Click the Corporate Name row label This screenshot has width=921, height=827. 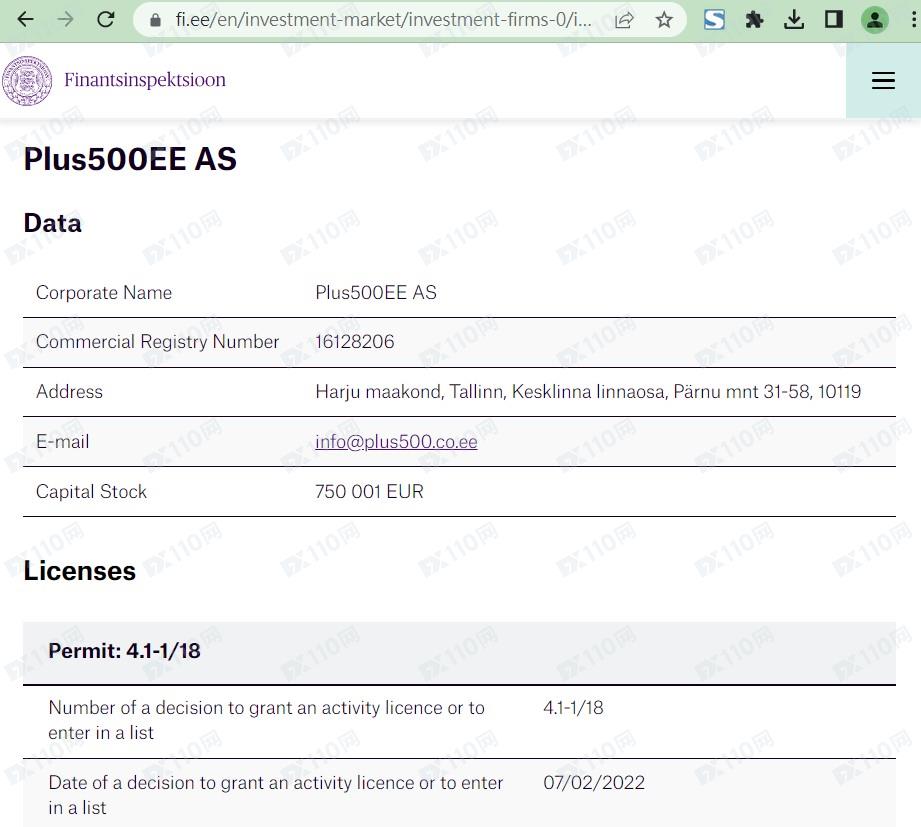[104, 293]
